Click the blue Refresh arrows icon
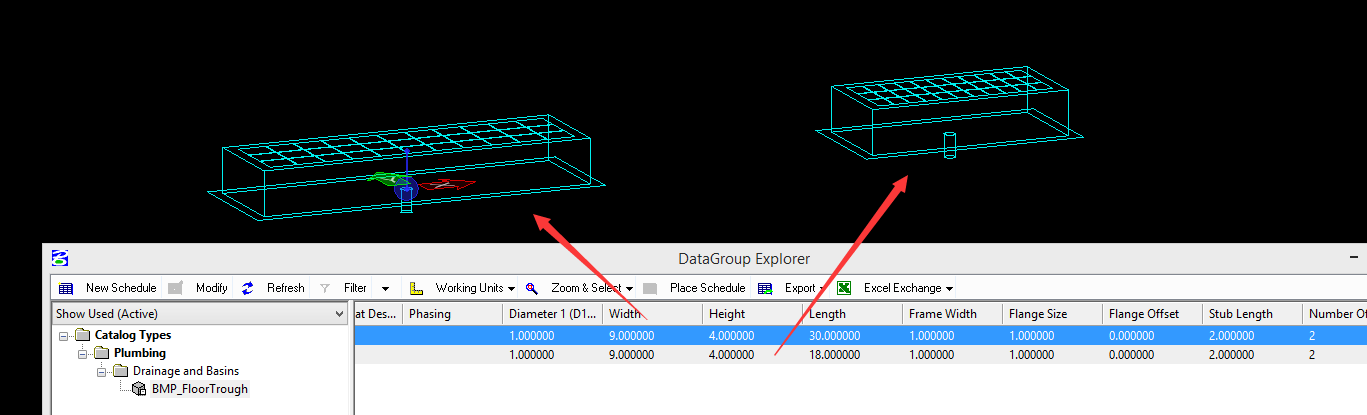Viewport: 1367px width, 415px height. coord(247,288)
